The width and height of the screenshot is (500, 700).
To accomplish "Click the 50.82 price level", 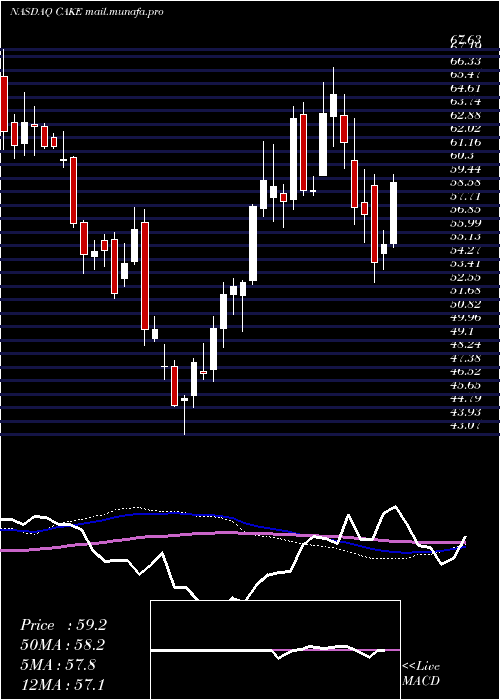I will coord(466,304).
